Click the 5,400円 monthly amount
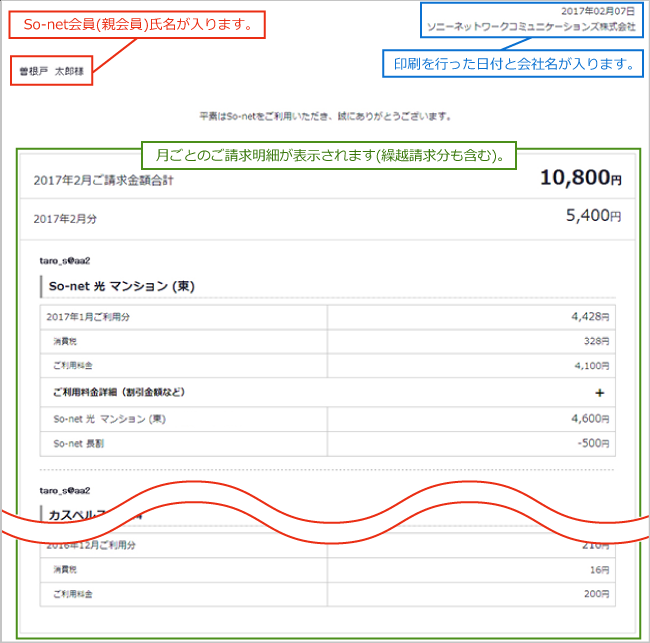 [593, 215]
